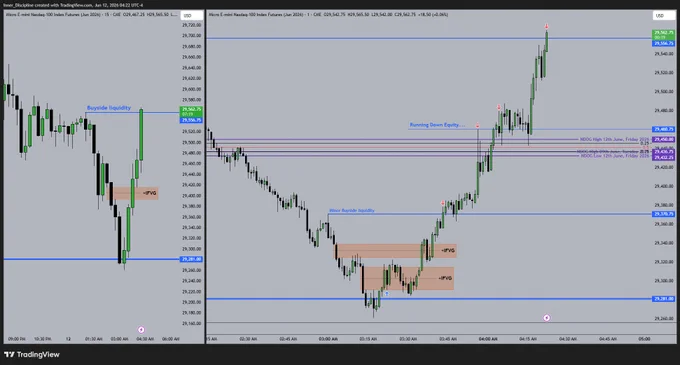Click the 05:00 label on the right time axis
680x365 pixels.
644,339
